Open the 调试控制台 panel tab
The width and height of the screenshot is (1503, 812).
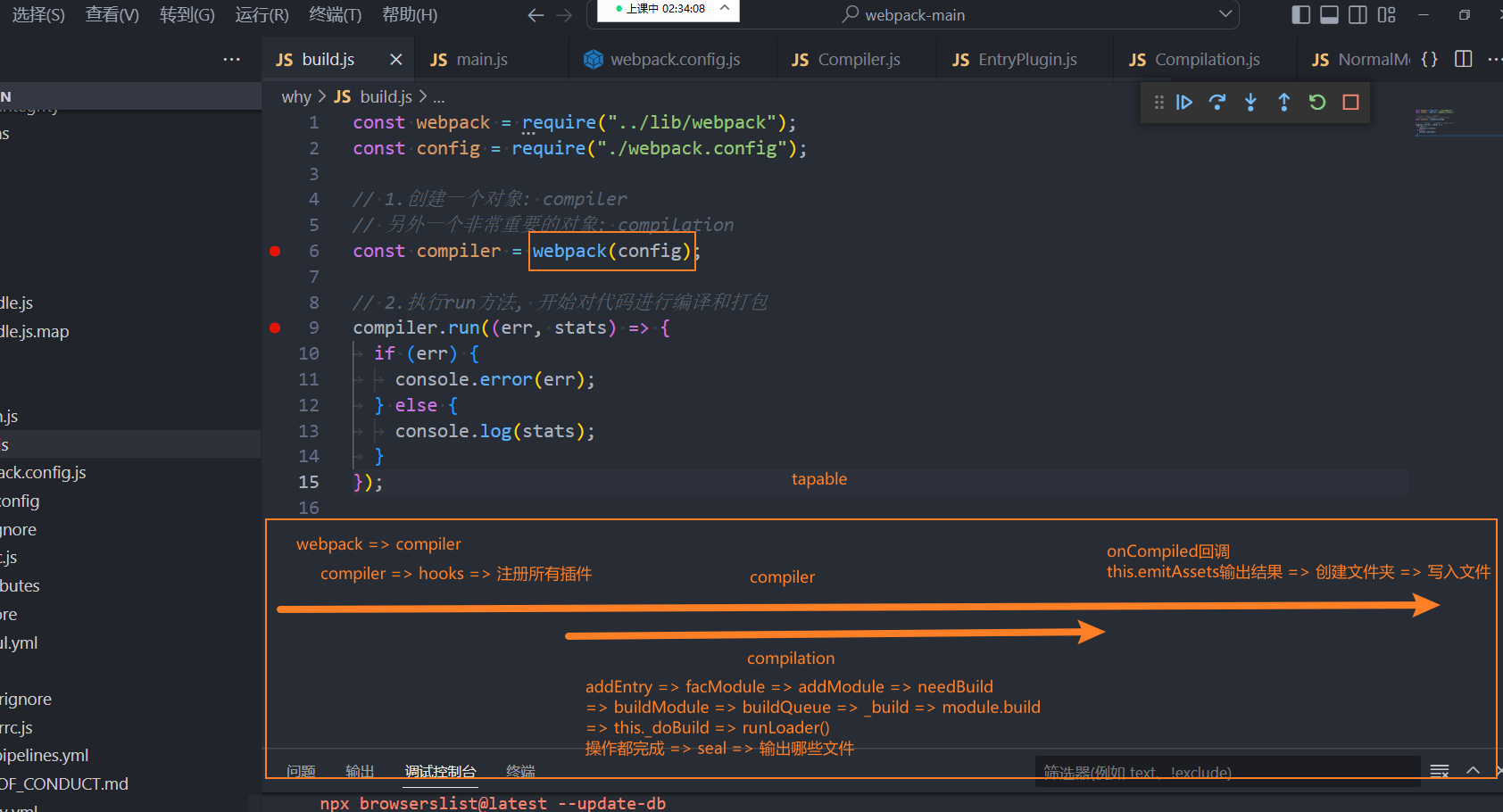[x=440, y=771]
